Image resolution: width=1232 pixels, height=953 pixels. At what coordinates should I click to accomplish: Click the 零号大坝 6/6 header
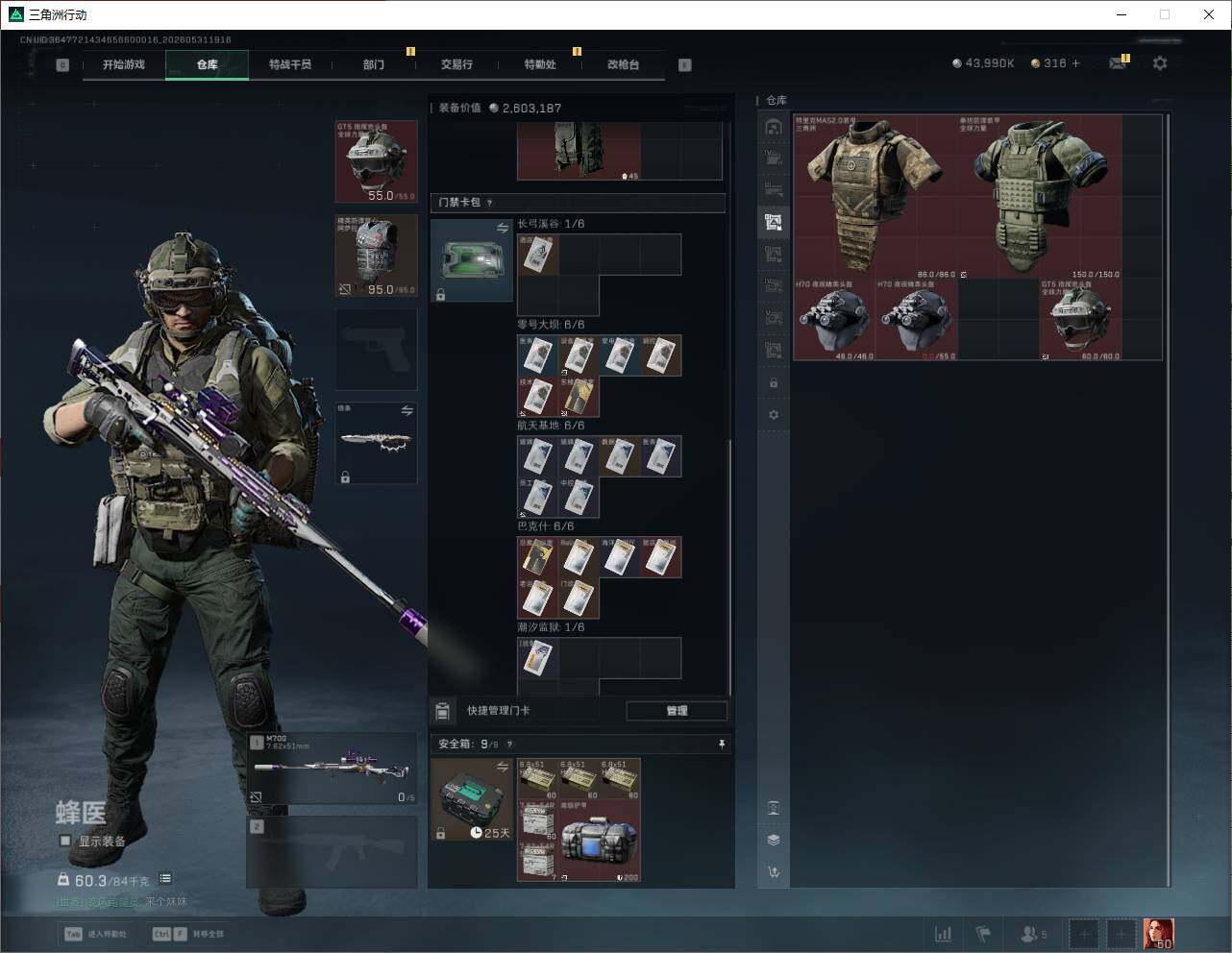pyautogui.click(x=551, y=325)
